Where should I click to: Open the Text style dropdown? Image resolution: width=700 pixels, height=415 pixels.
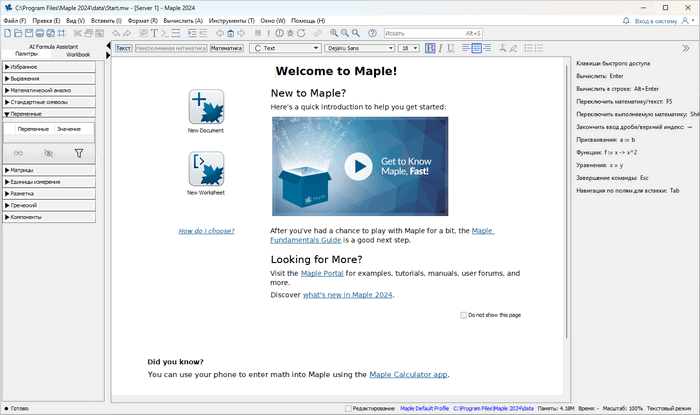tap(284, 48)
